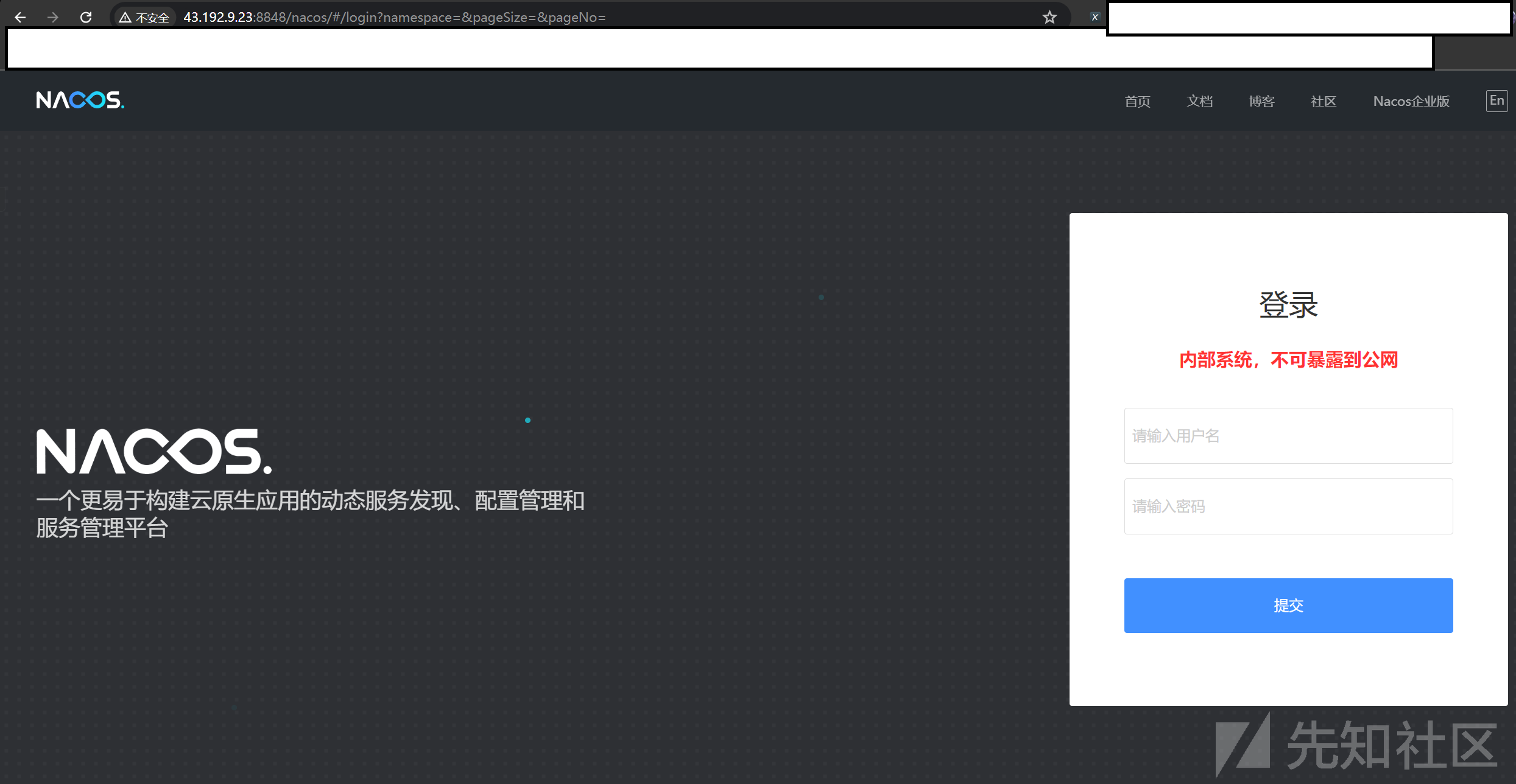Viewport: 1516px width, 784px height.
Task: Open the not-secure site info warning
Action: (x=144, y=17)
